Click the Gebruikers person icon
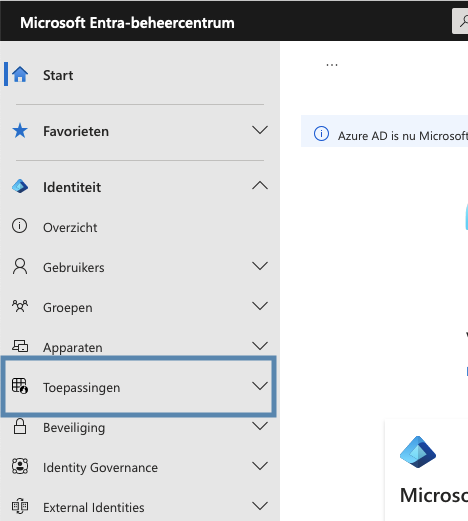468x521 pixels. point(20,266)
